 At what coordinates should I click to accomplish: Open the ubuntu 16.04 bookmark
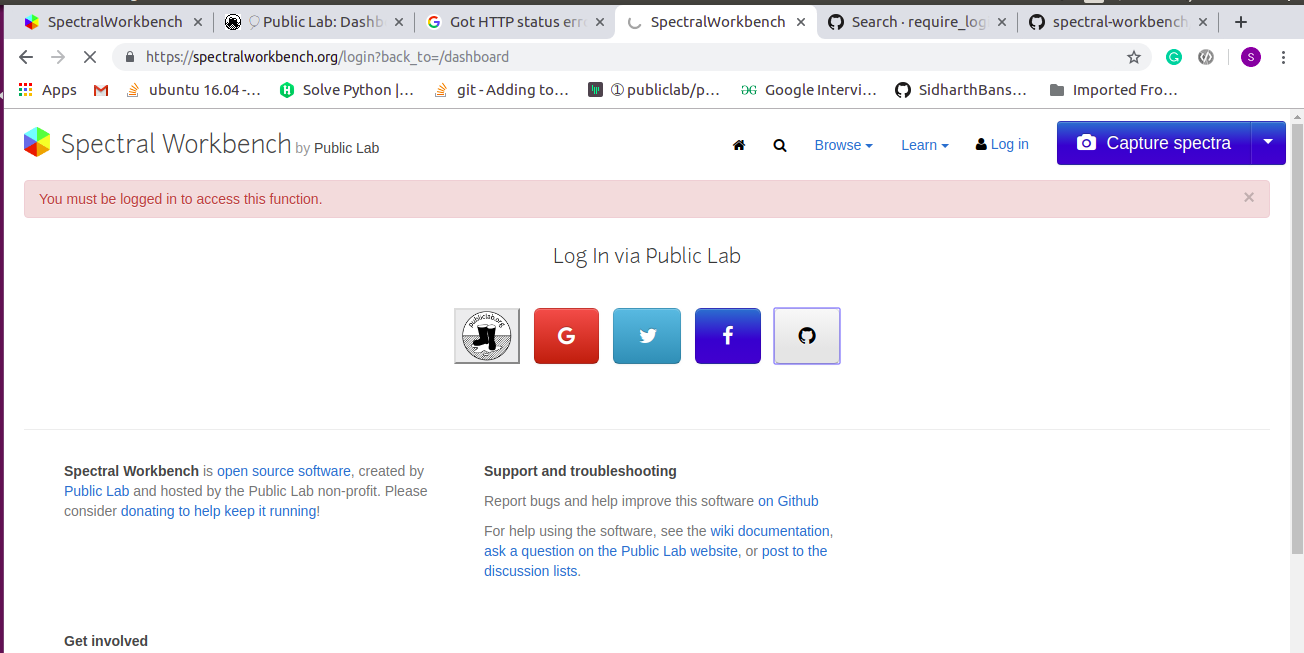pyautogui.click(x=194, y=90)
